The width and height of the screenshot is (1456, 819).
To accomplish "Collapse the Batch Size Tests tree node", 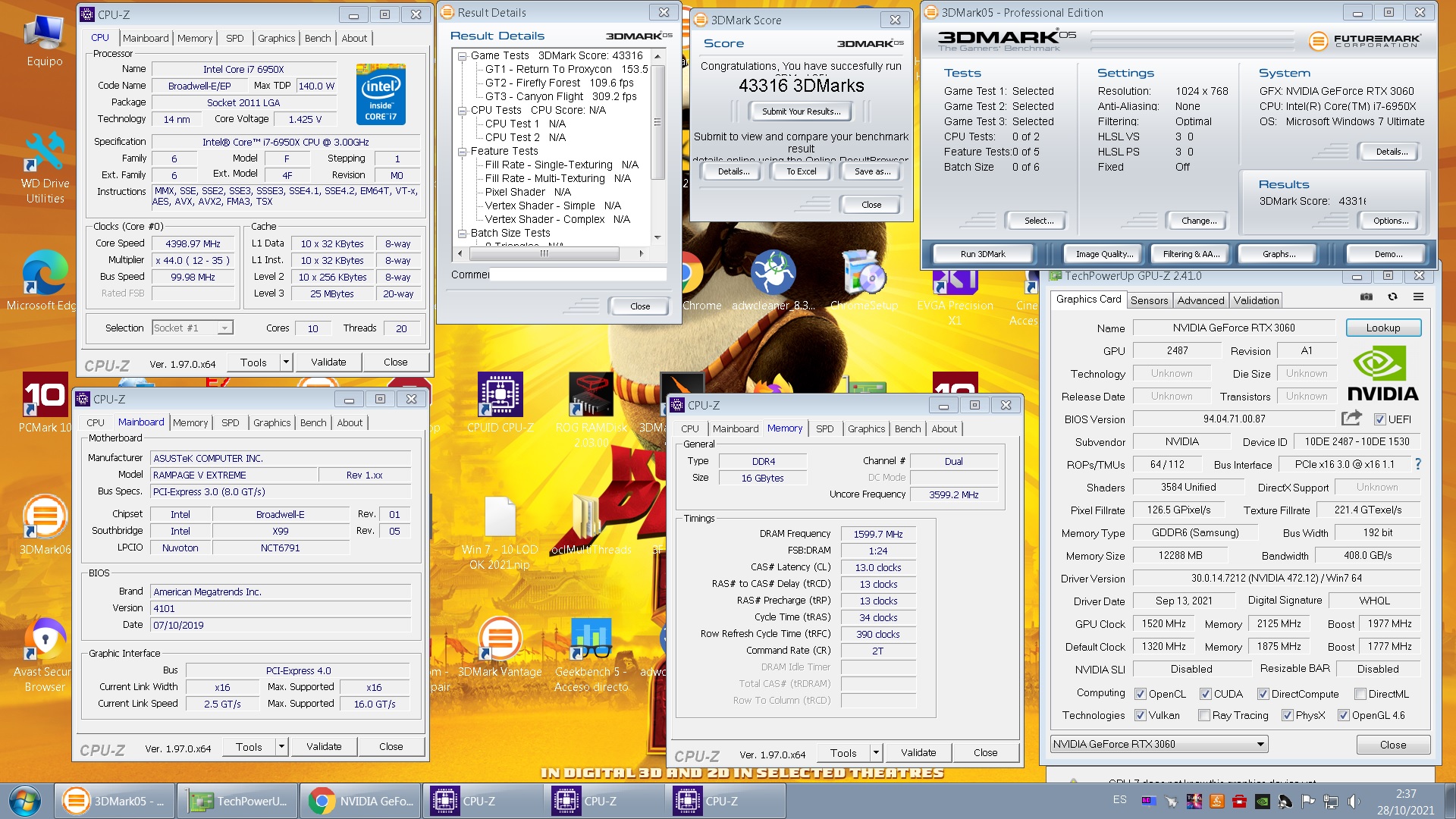I will tap(462, 233).
